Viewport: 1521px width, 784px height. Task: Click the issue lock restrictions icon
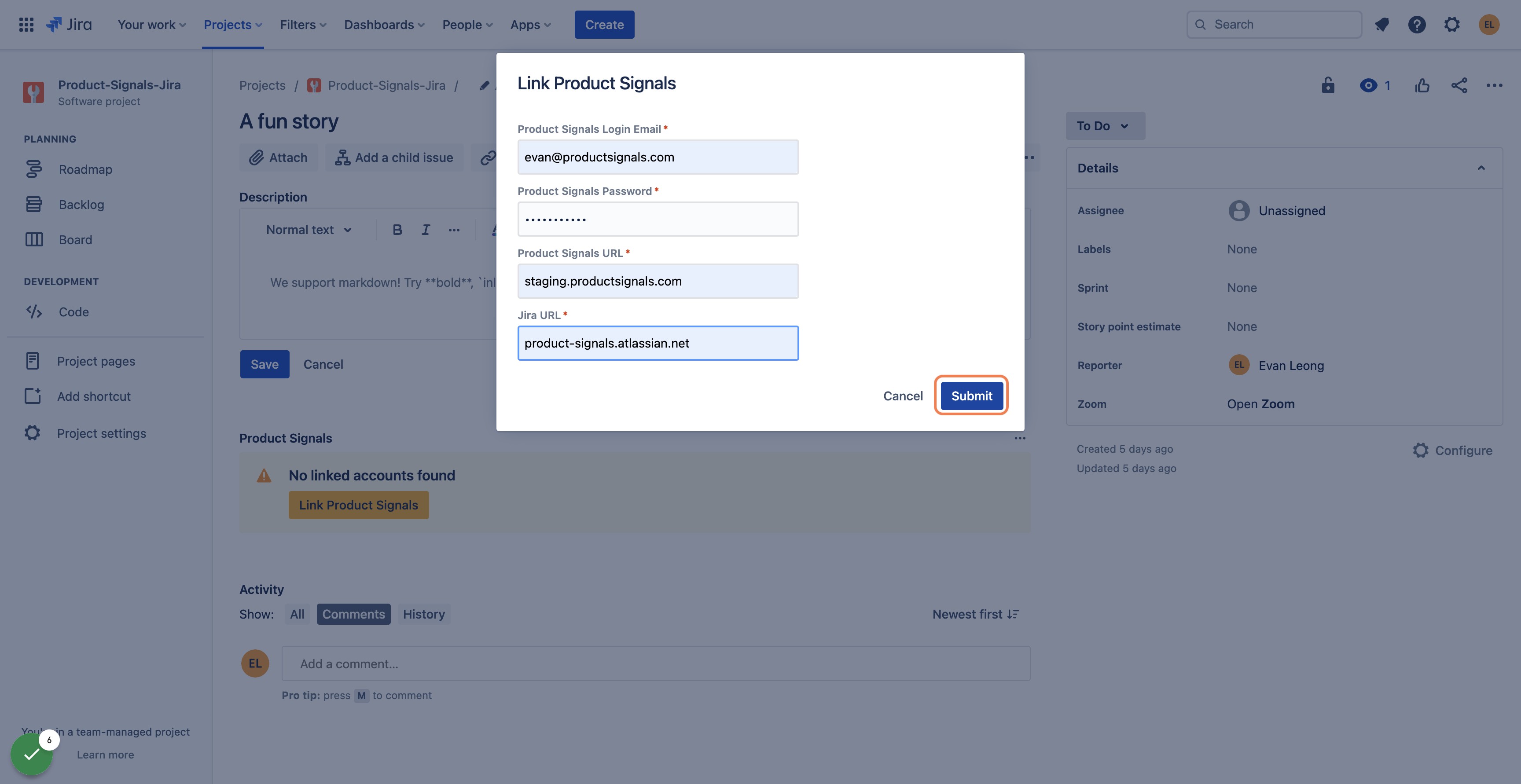click(1328, 85)
